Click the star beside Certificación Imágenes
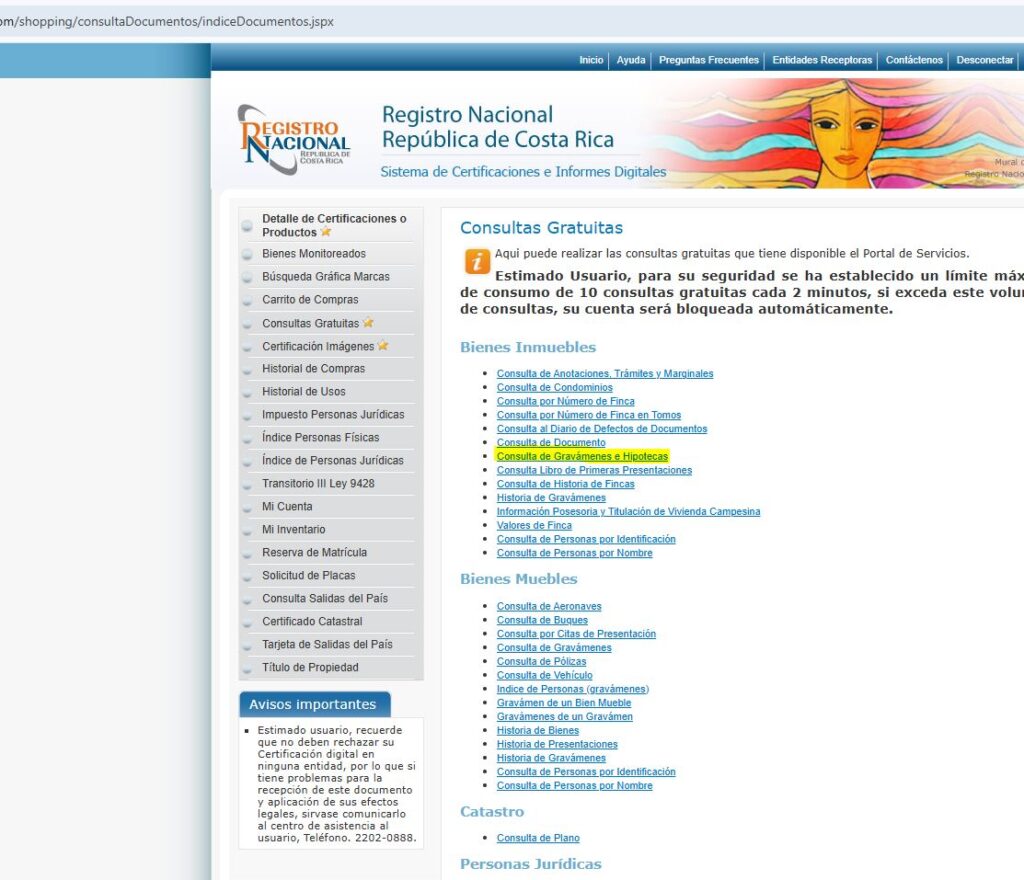Viewport: 1024px width, 880px height. point(383,345)
